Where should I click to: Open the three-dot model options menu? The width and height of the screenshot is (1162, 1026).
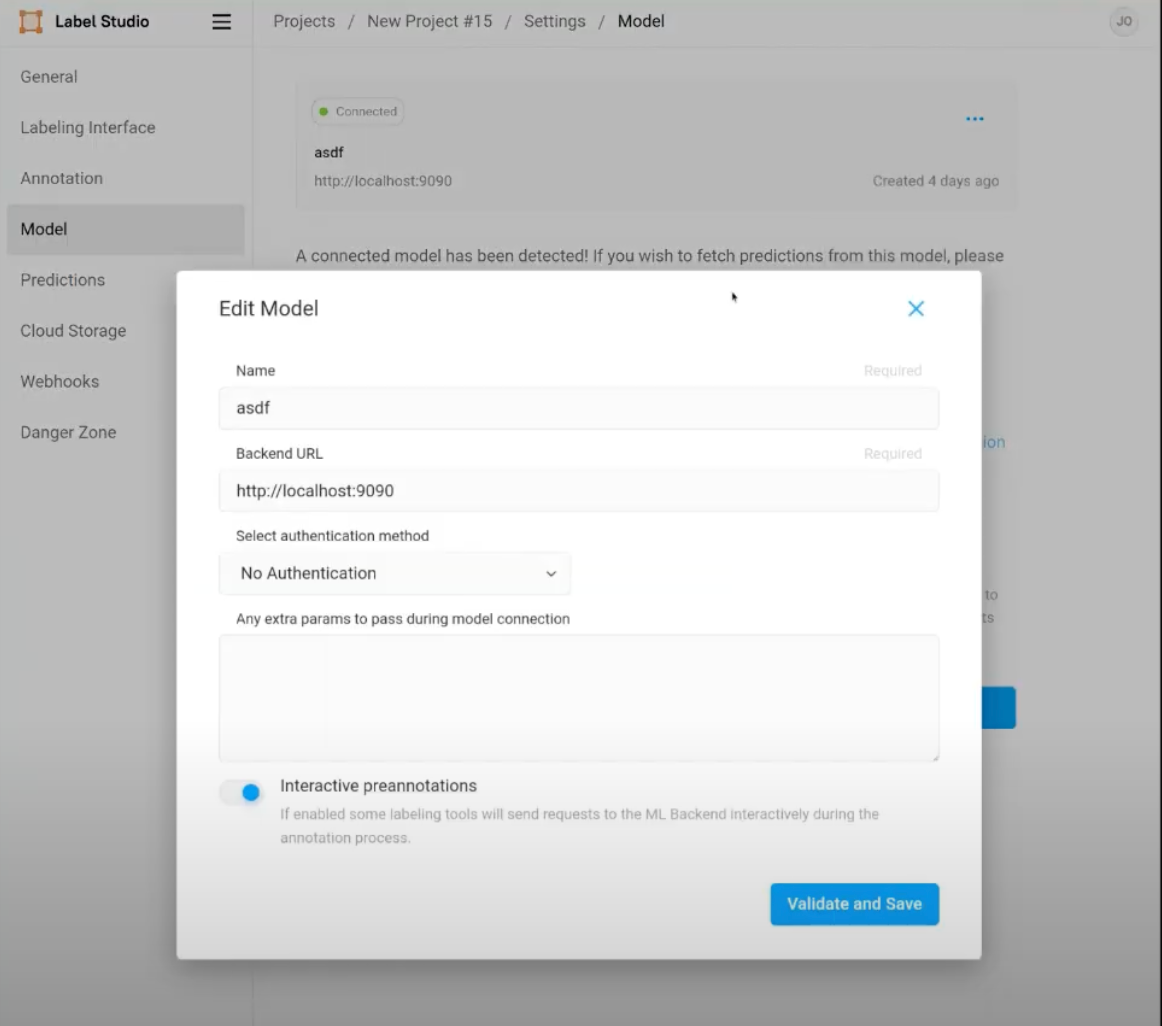point(975,119)
